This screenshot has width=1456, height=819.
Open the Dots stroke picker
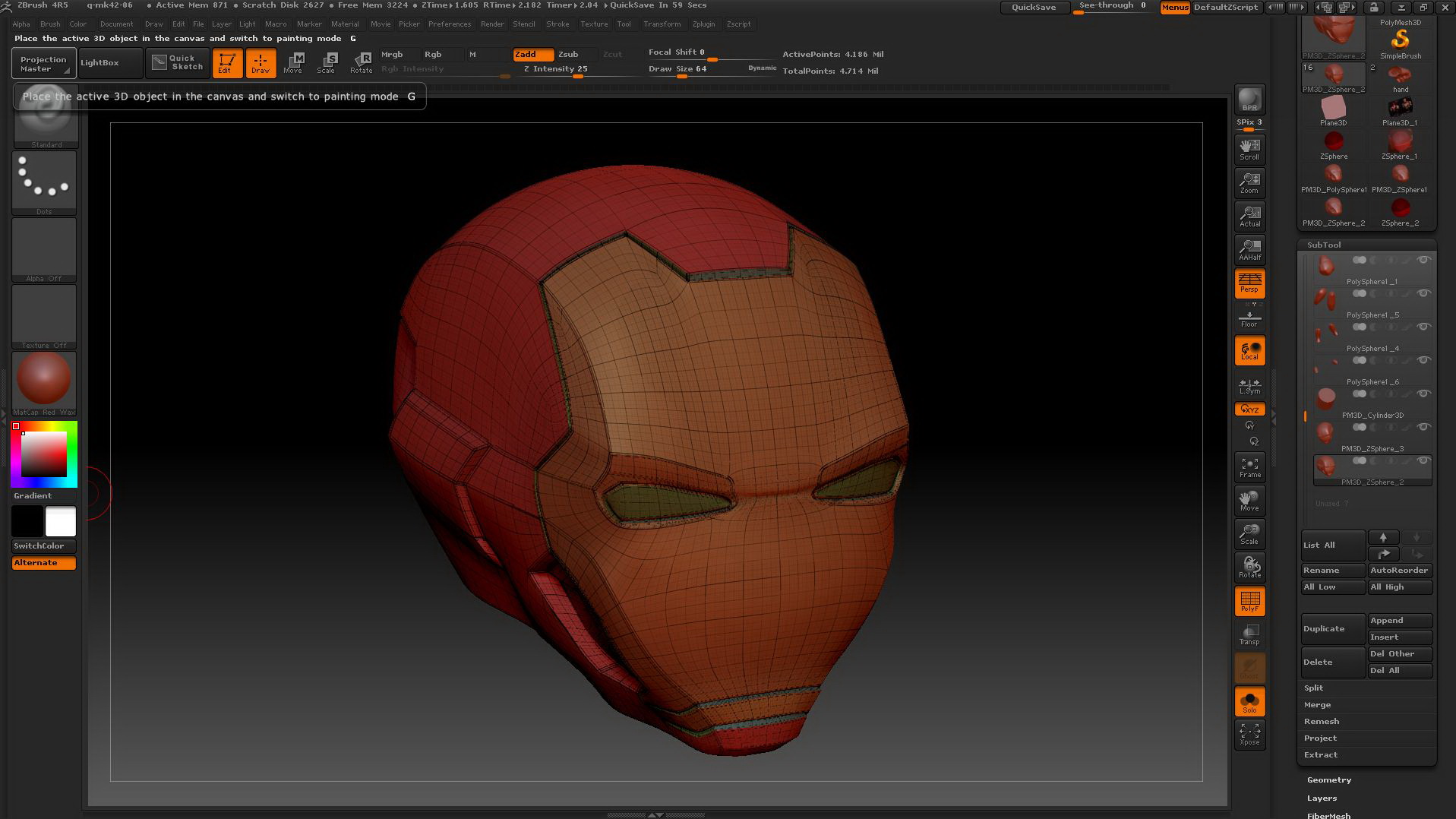coord(44,183)
